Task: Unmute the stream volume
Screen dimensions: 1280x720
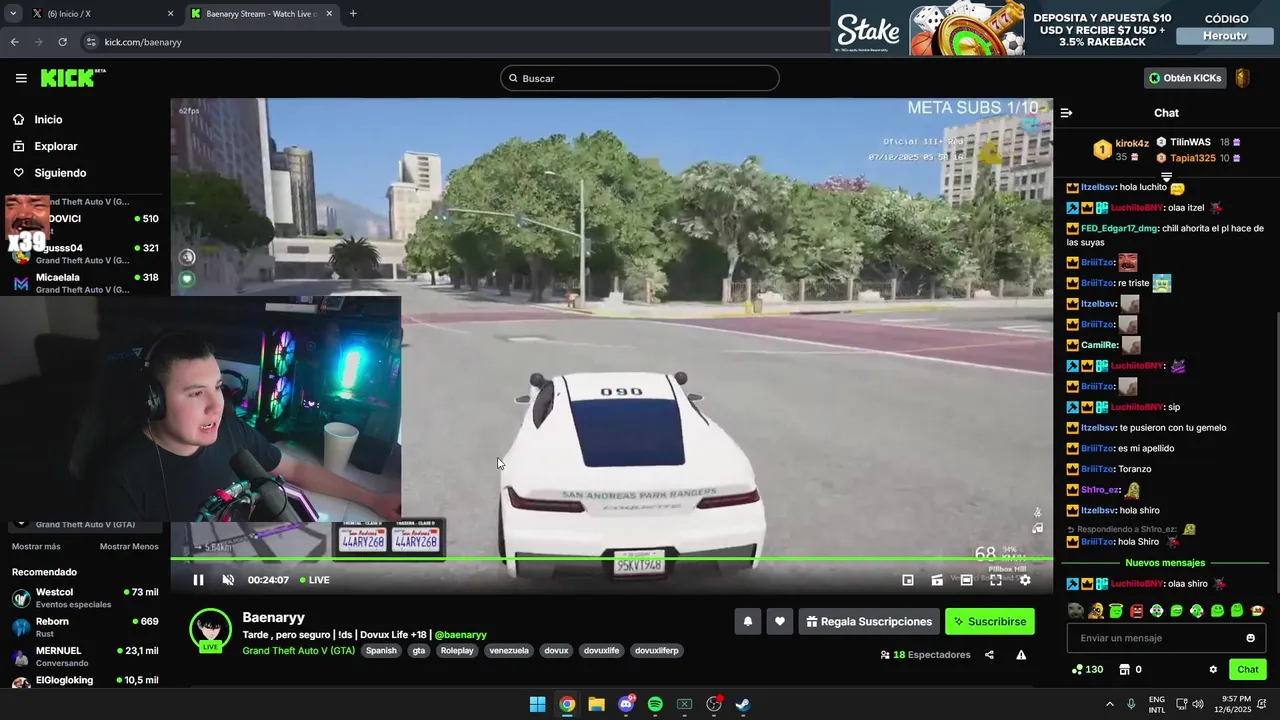Action: click(228, 580)
